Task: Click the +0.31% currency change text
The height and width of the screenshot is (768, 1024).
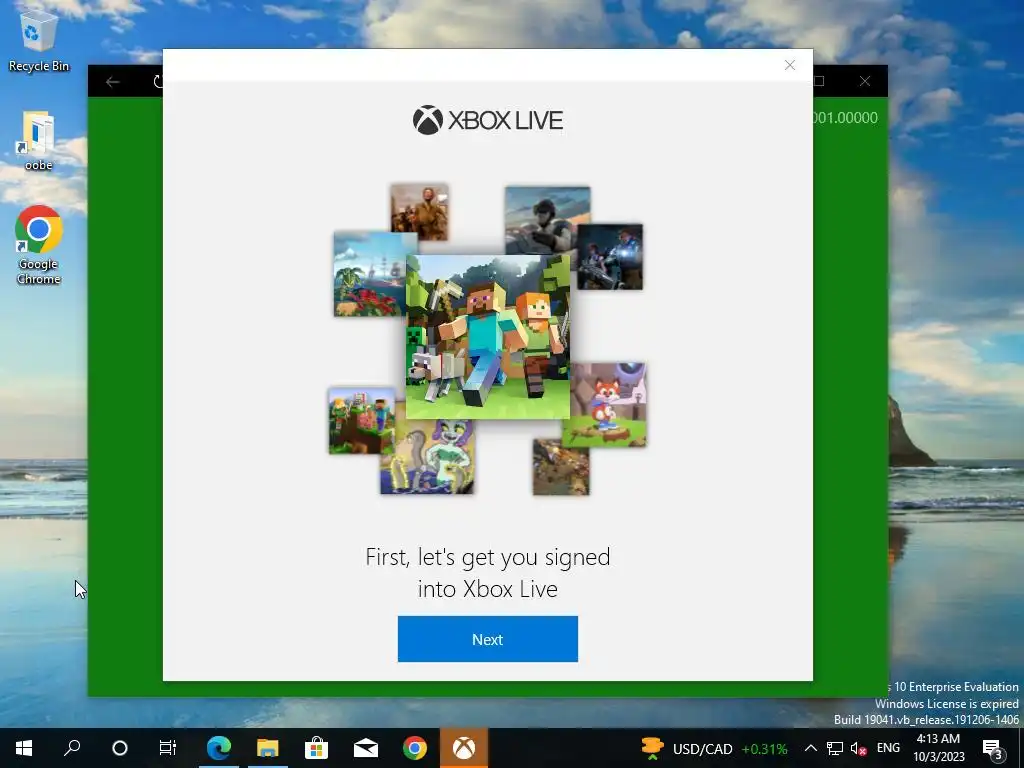Action: click(x=764, y=749)
